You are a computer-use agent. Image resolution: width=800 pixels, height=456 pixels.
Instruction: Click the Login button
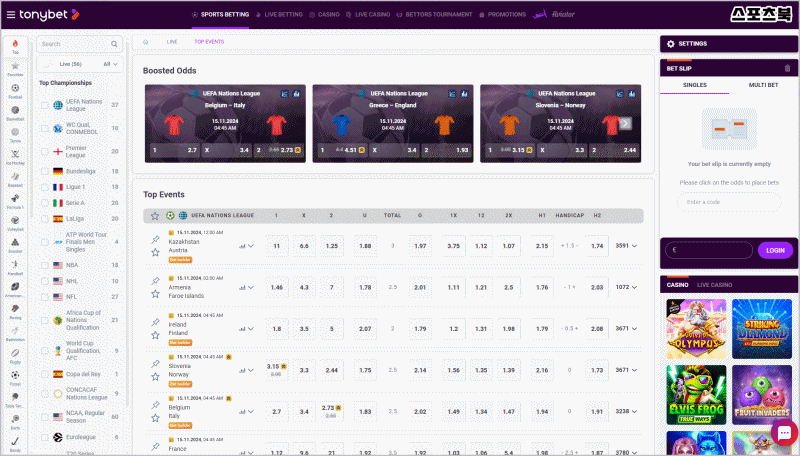click(775, 250)
